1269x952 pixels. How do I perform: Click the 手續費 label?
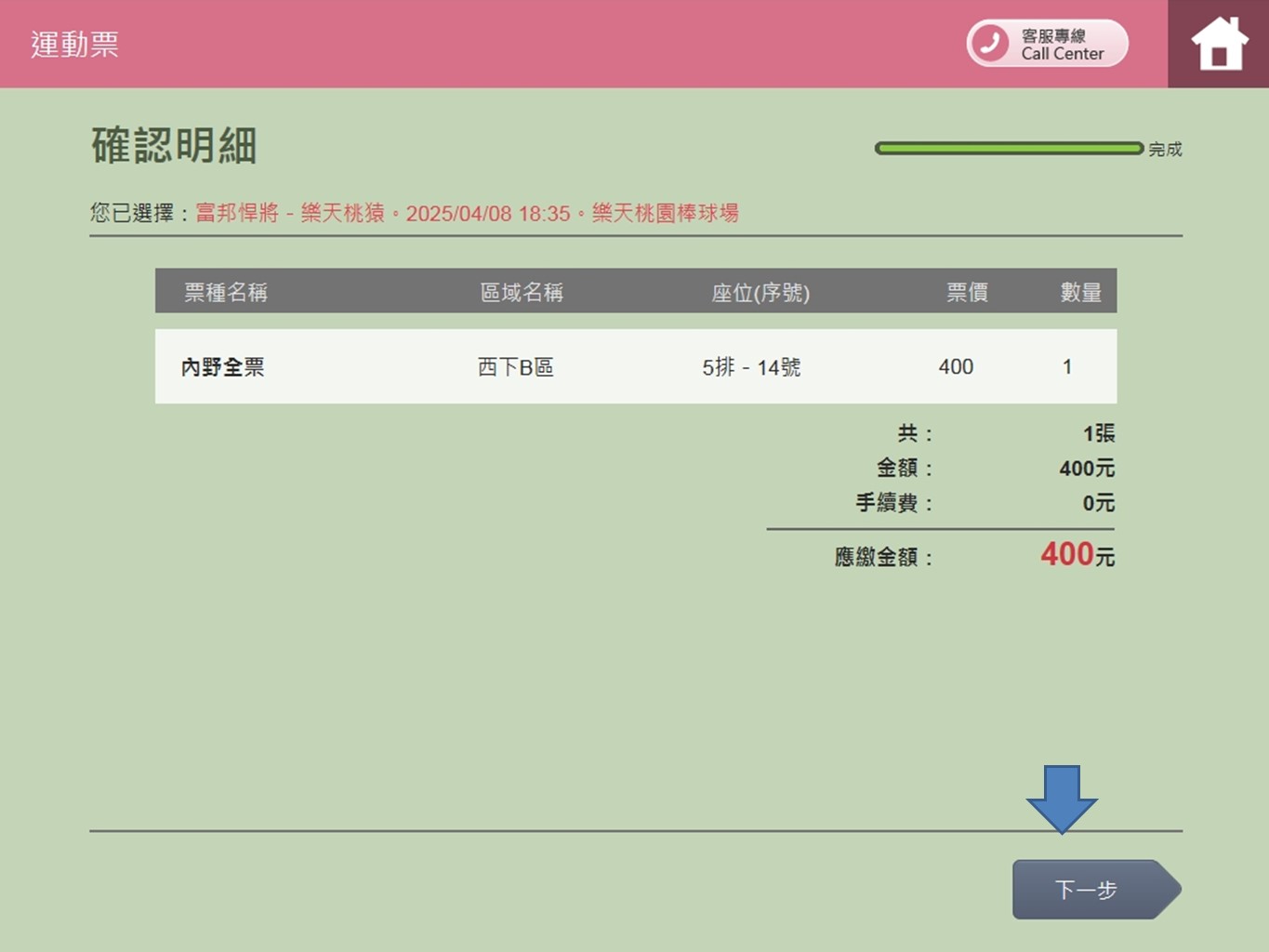[x=893, y=503]
